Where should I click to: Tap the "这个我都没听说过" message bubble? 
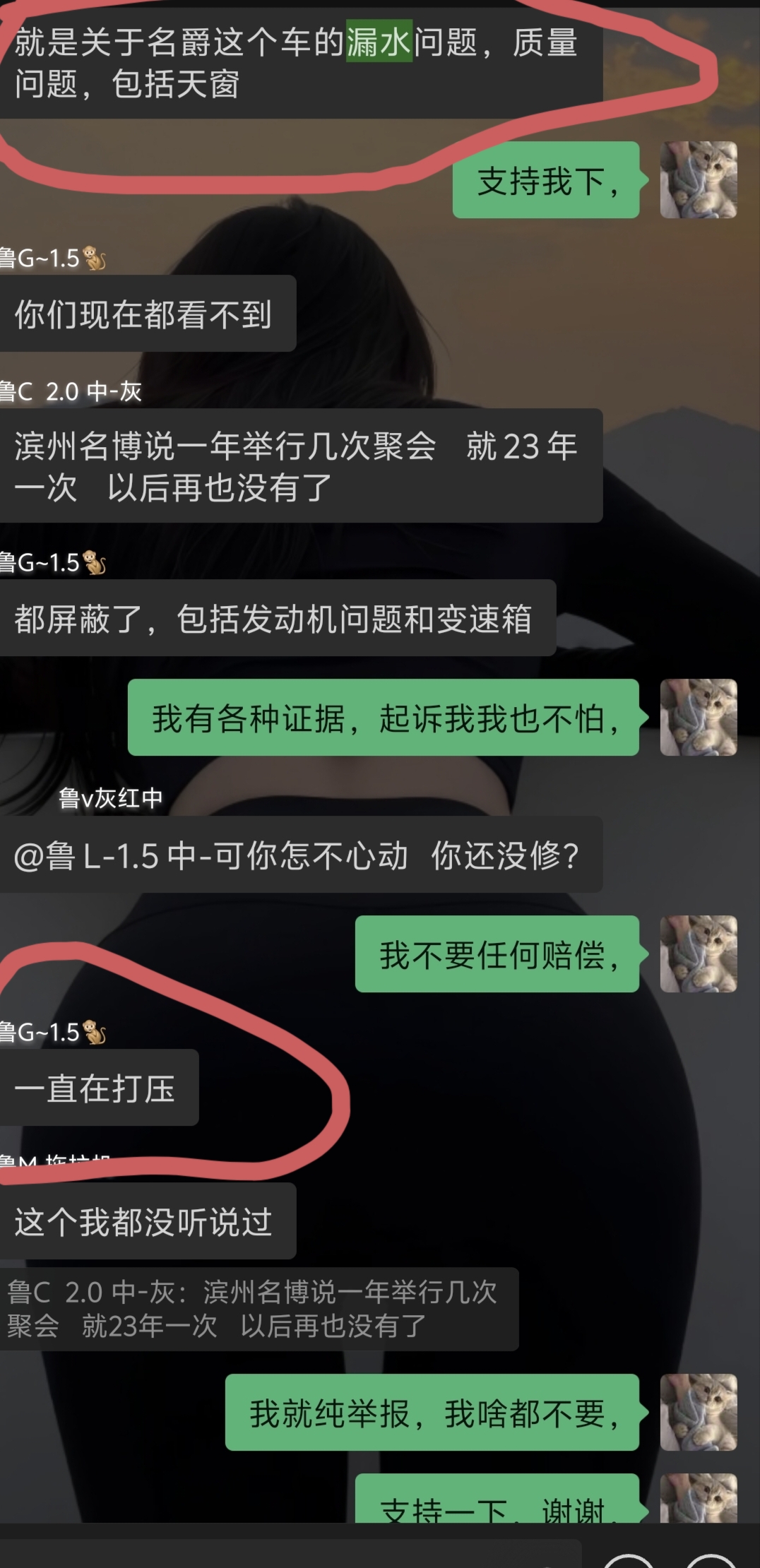click(148, 1221)
